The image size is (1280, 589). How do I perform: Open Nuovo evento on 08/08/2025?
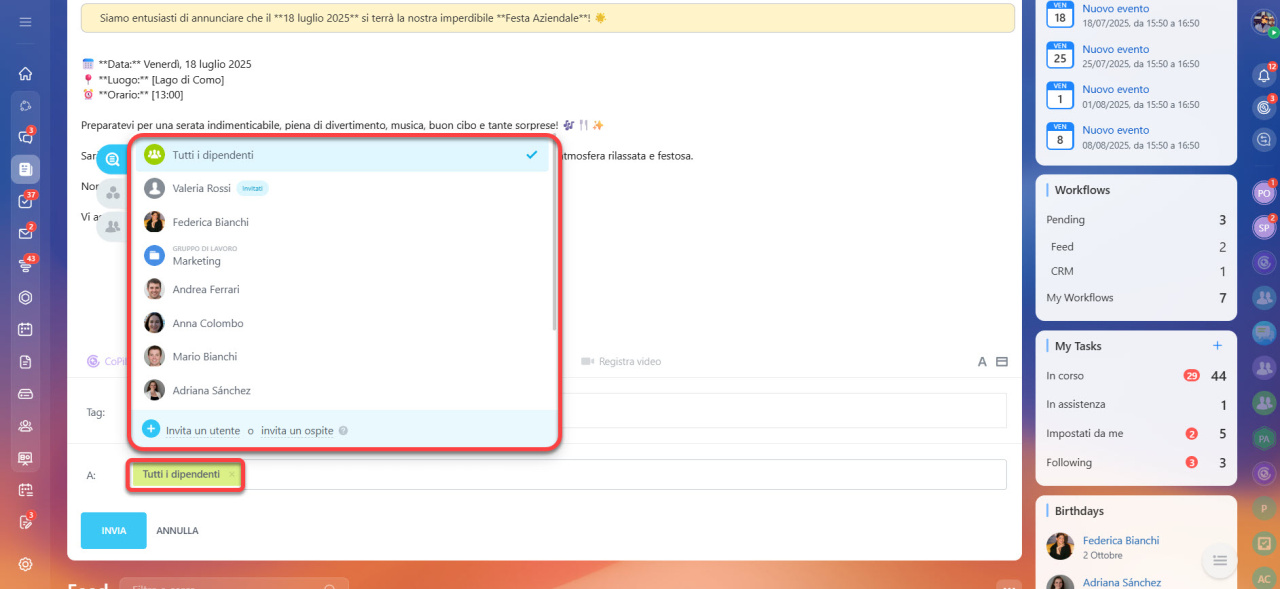pyautogui.click(x=1115, y=130)
